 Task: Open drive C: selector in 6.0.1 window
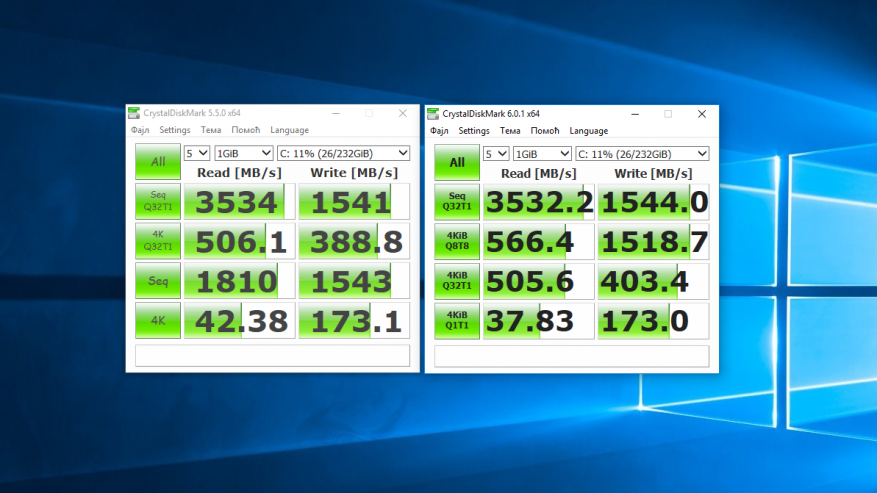(x=643, y=154)
